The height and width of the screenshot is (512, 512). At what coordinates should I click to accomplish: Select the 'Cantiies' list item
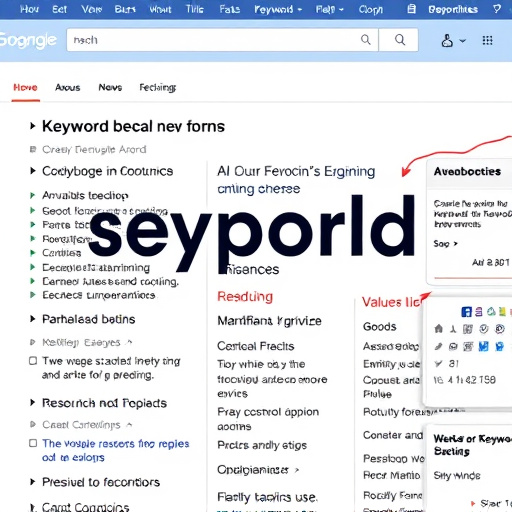[62, 253]
